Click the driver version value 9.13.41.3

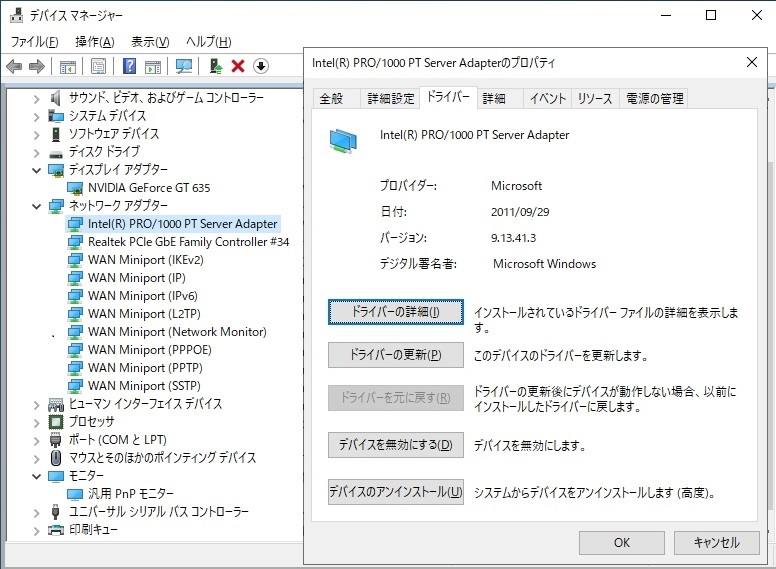coord(513,238)
